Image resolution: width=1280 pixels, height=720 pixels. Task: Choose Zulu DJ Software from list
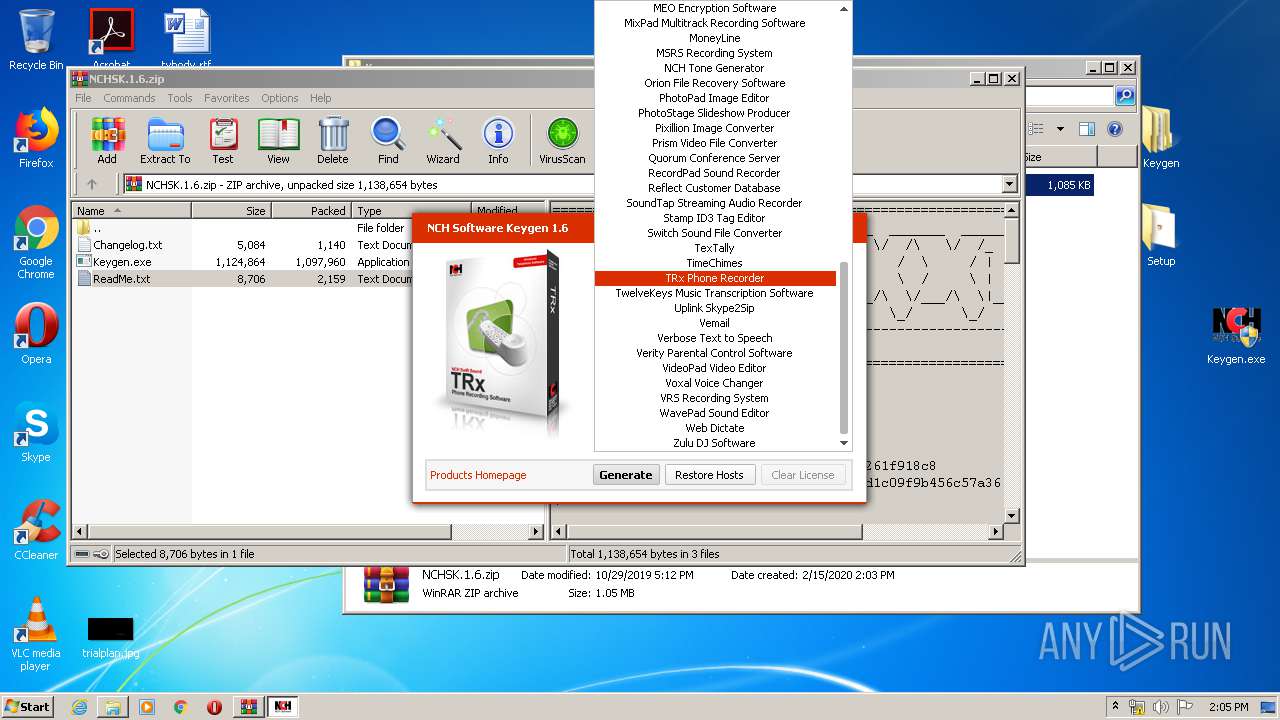coord(714,443)
